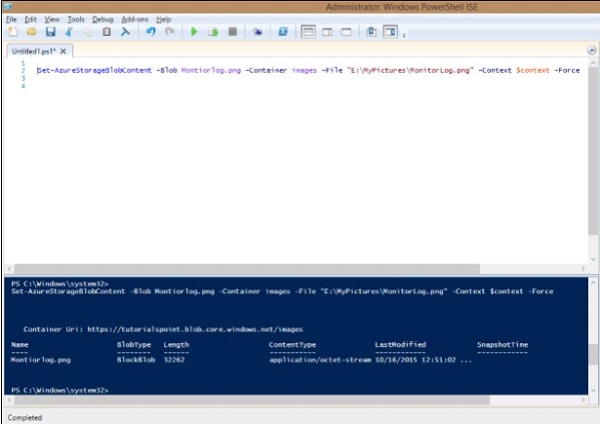Show script pane at top layout

pos(309,32)
